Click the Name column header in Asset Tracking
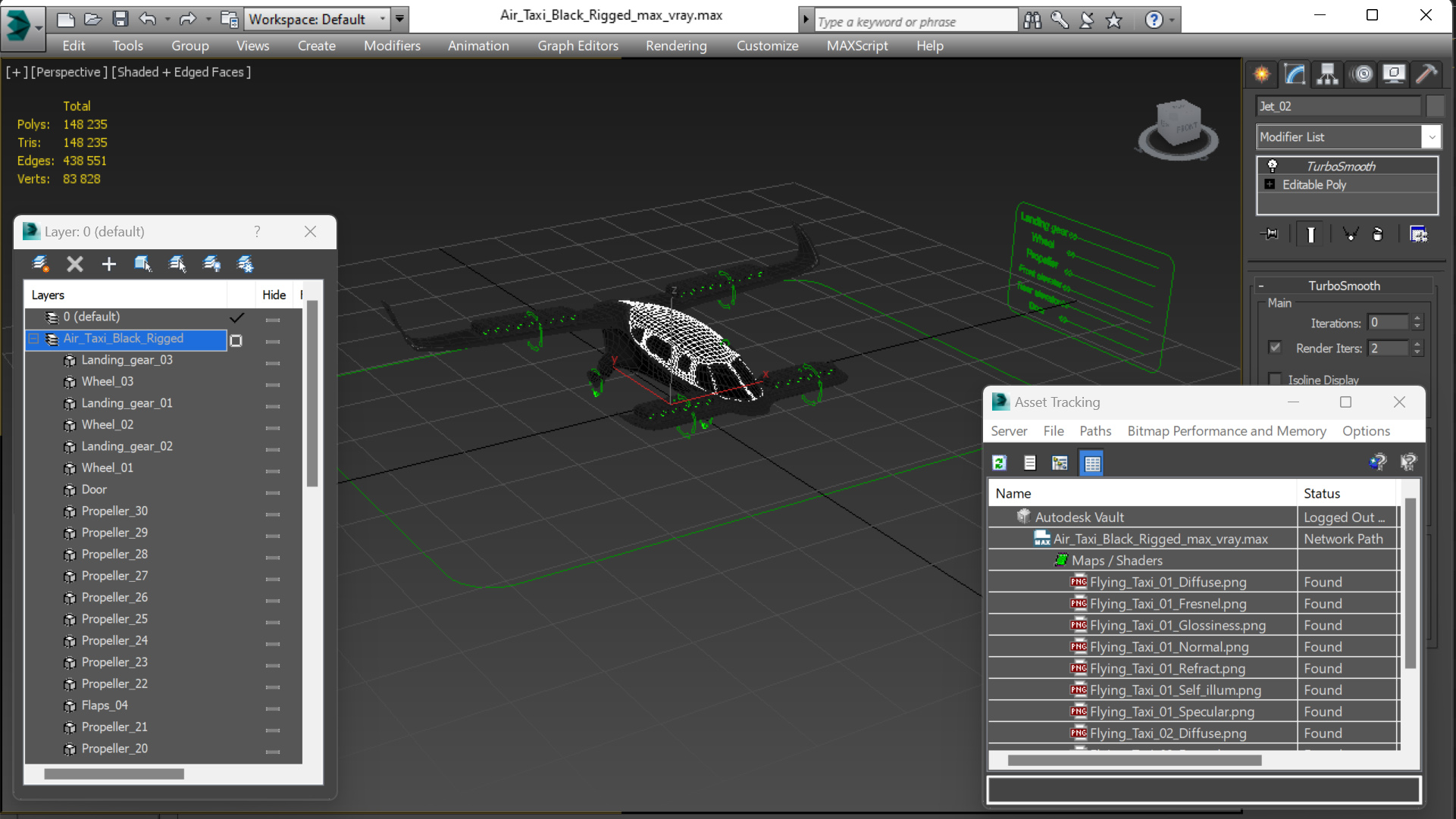The height and width of the screenshot is (819, 1456). [1142, 493]
